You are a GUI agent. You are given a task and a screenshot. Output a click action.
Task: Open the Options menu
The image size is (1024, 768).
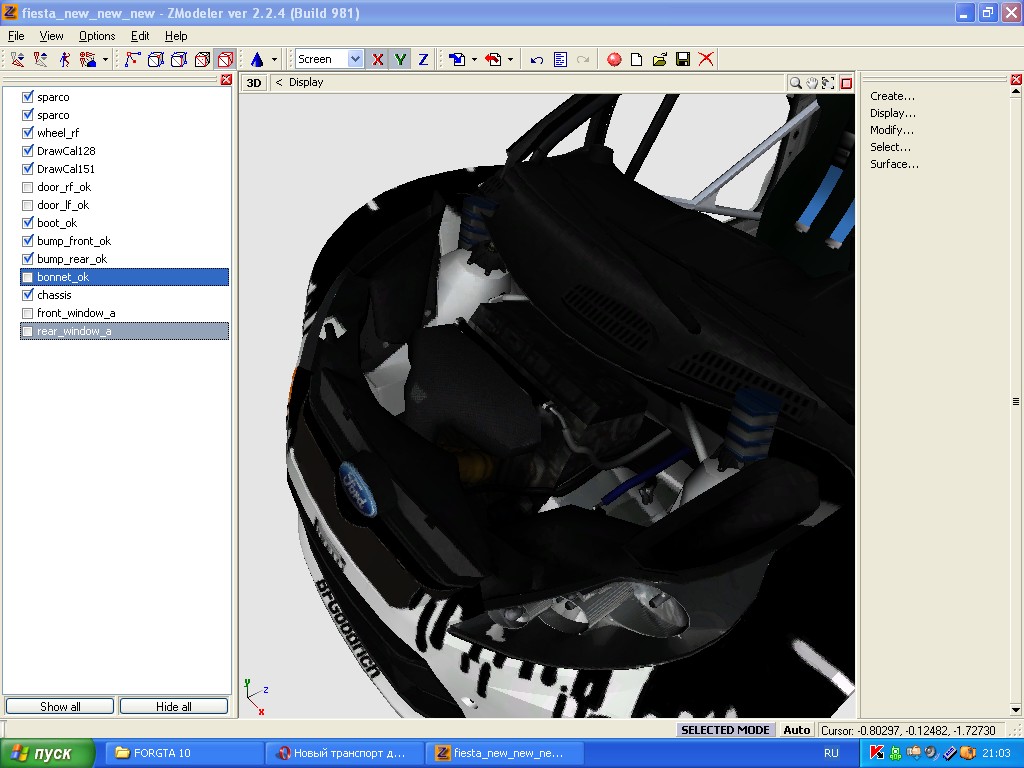tap(97, 36)
